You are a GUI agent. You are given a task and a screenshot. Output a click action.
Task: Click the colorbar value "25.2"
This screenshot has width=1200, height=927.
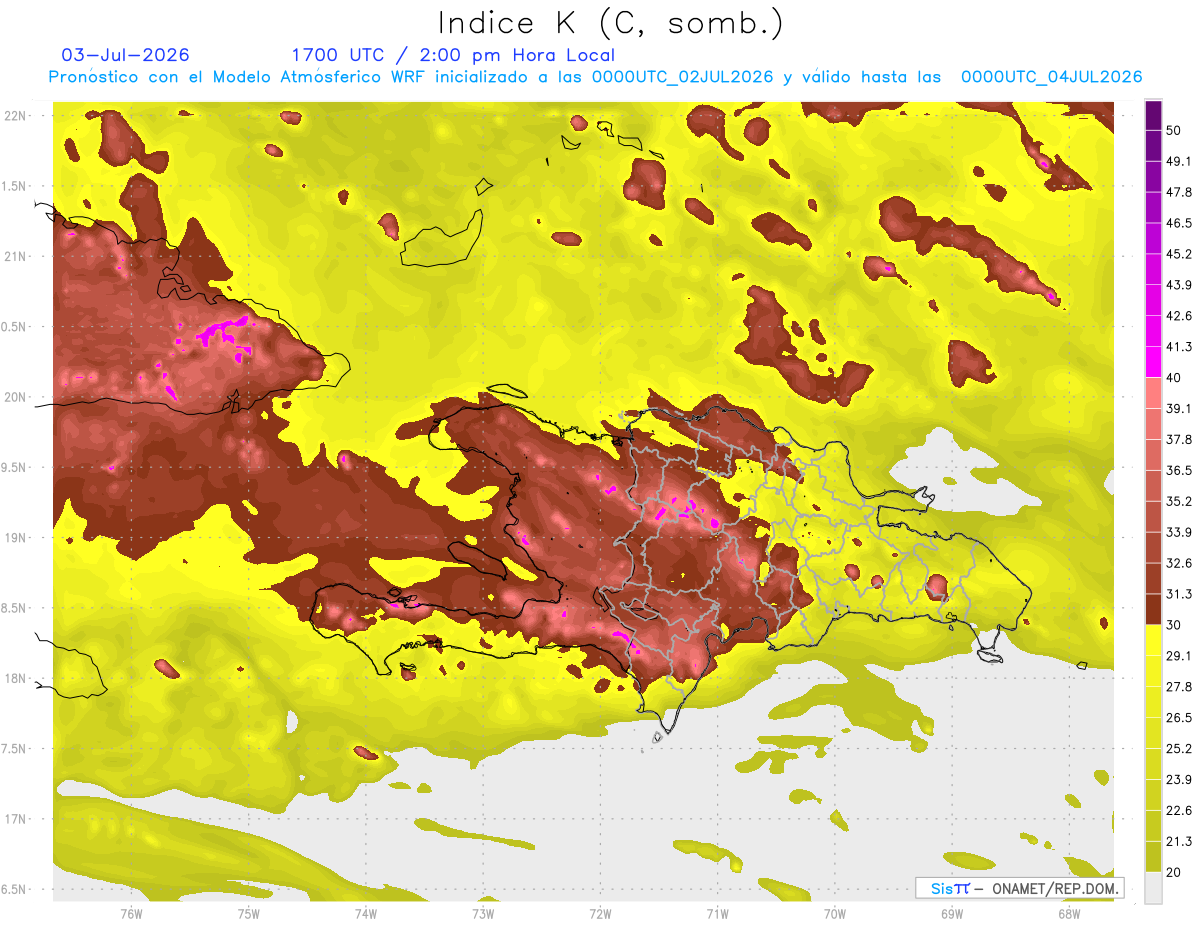click(x=1179, y=748)
